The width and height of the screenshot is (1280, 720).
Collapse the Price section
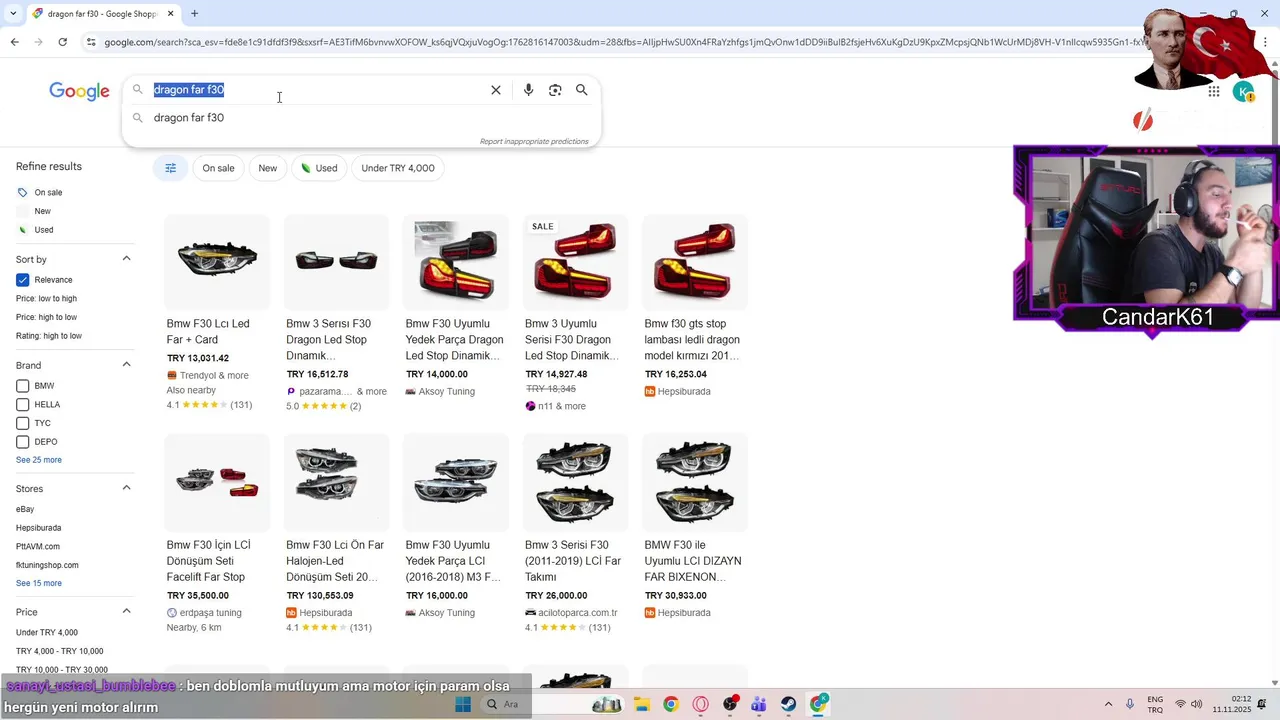[126, 611]
